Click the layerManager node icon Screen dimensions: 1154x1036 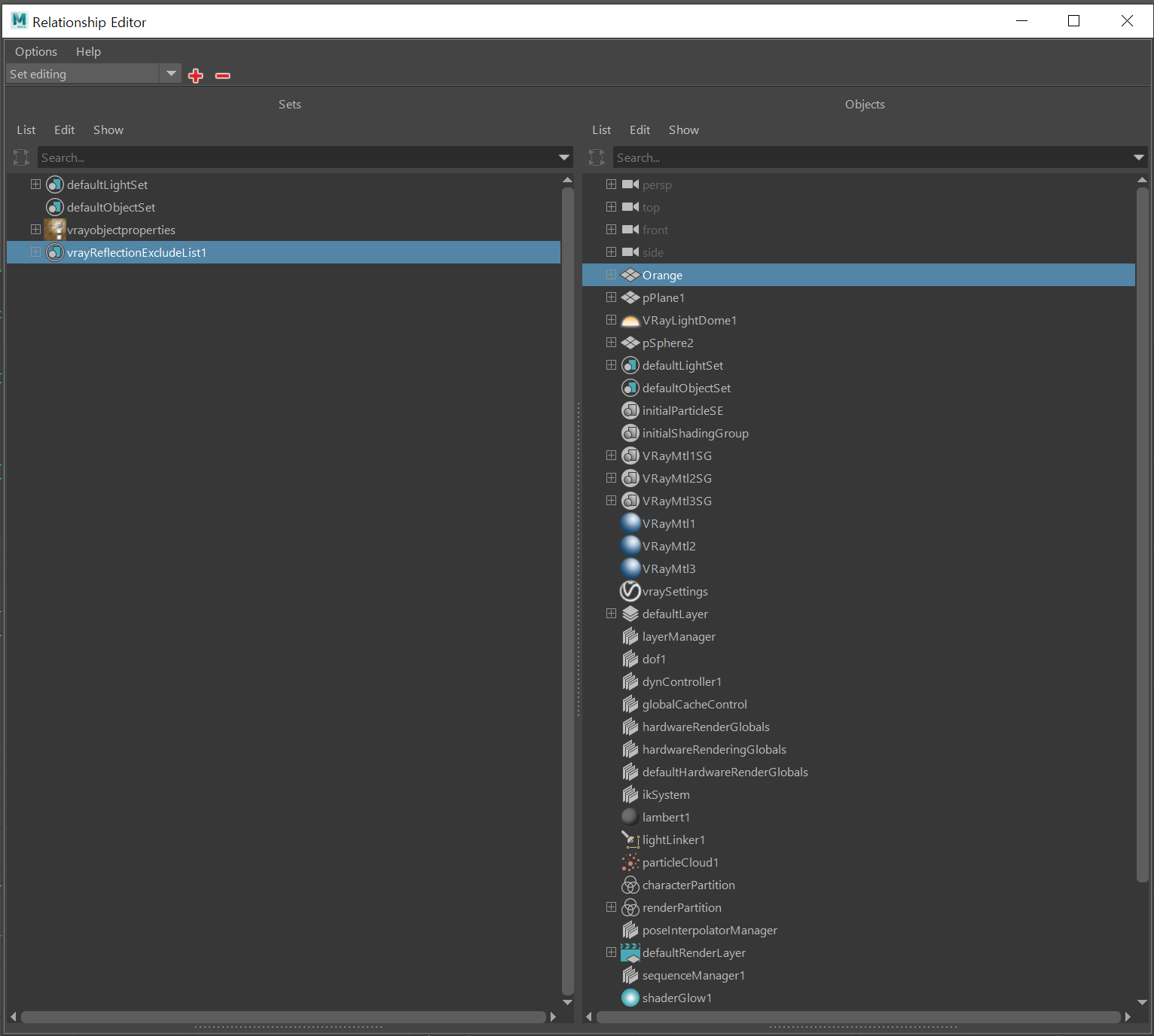coord(630,636)
